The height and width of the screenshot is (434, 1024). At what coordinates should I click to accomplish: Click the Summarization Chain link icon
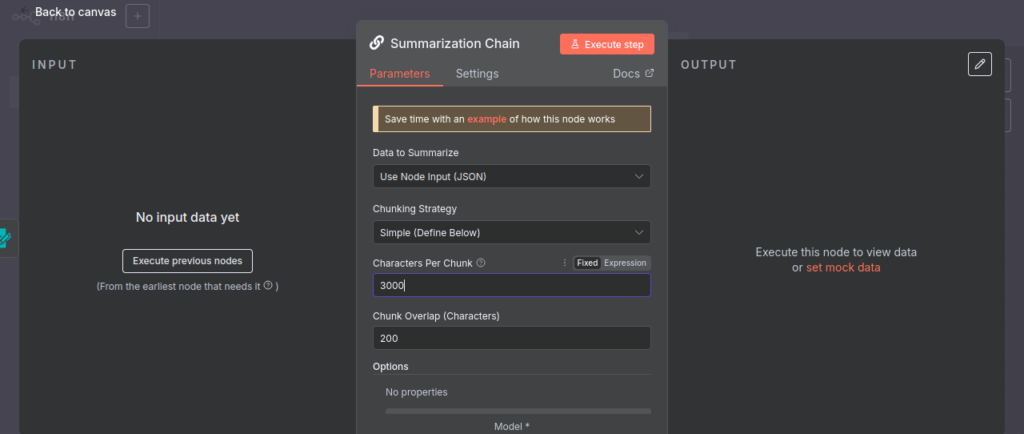tap(377, 43)
